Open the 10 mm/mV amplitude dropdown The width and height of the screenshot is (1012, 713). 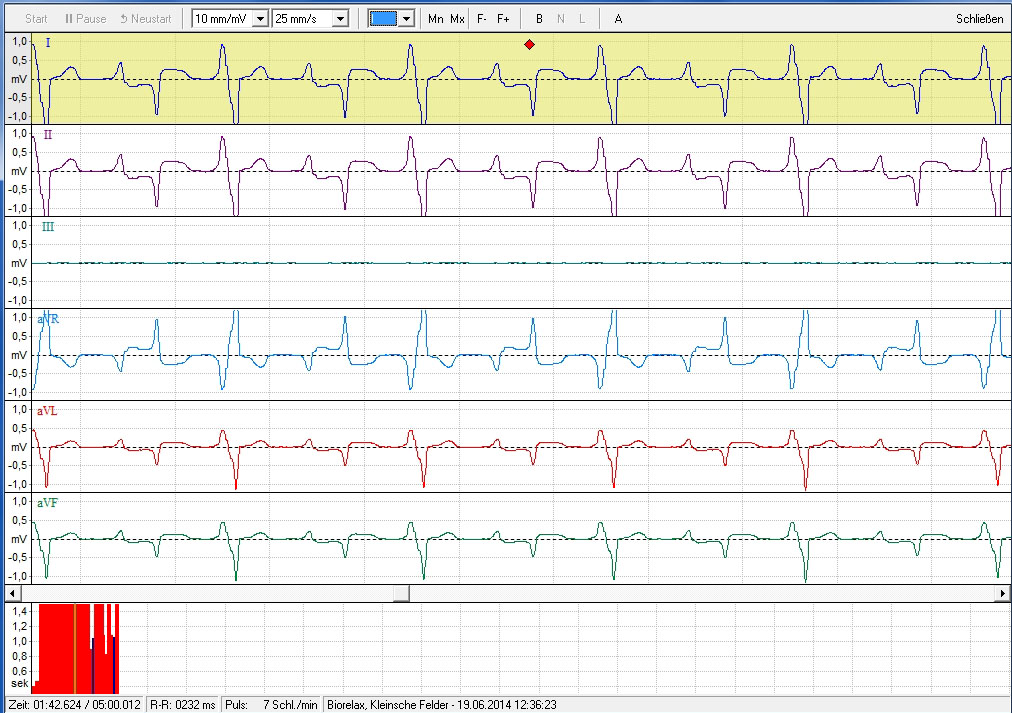pos(260,19)
